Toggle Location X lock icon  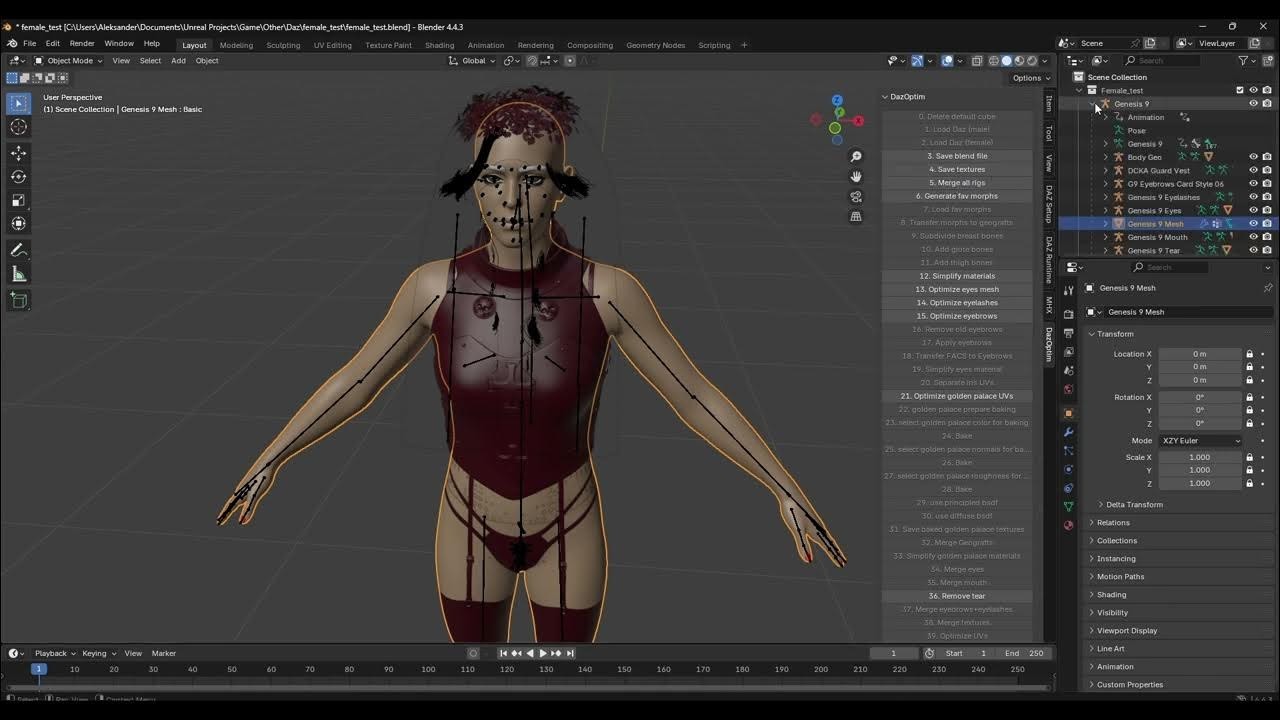tap(1249, 354)
